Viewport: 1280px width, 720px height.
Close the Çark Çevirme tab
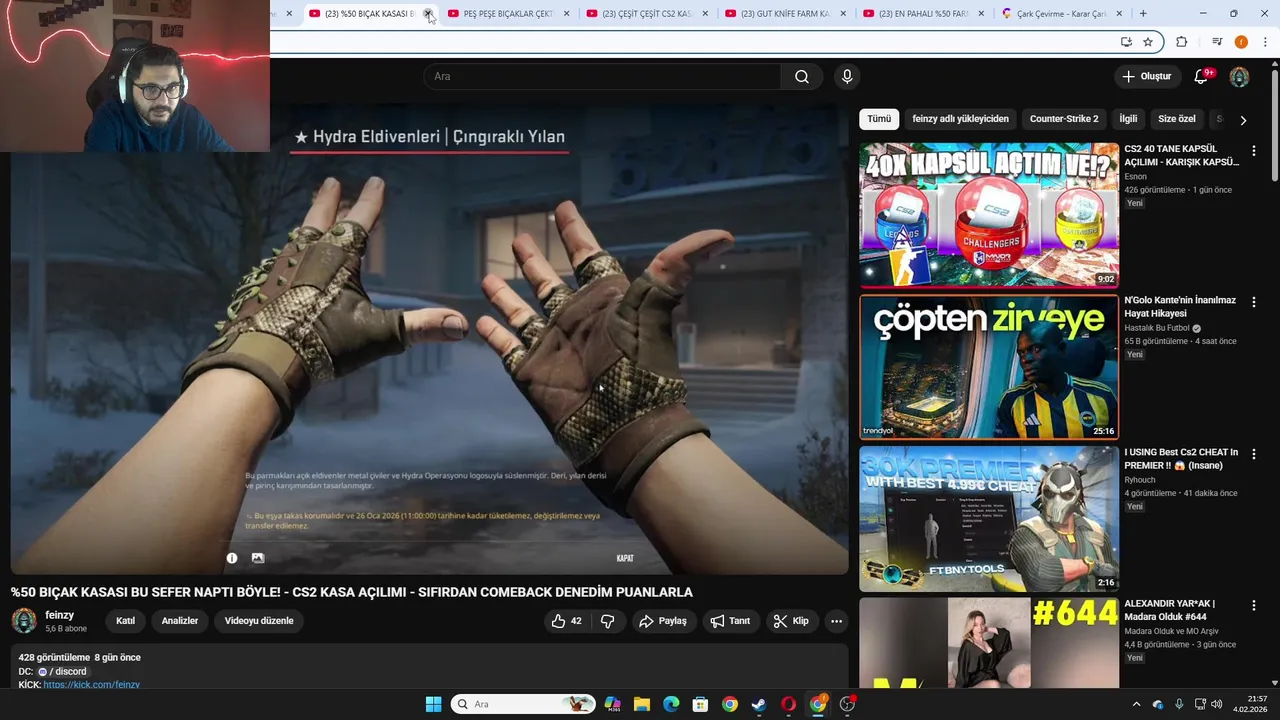click(1120, 14)
